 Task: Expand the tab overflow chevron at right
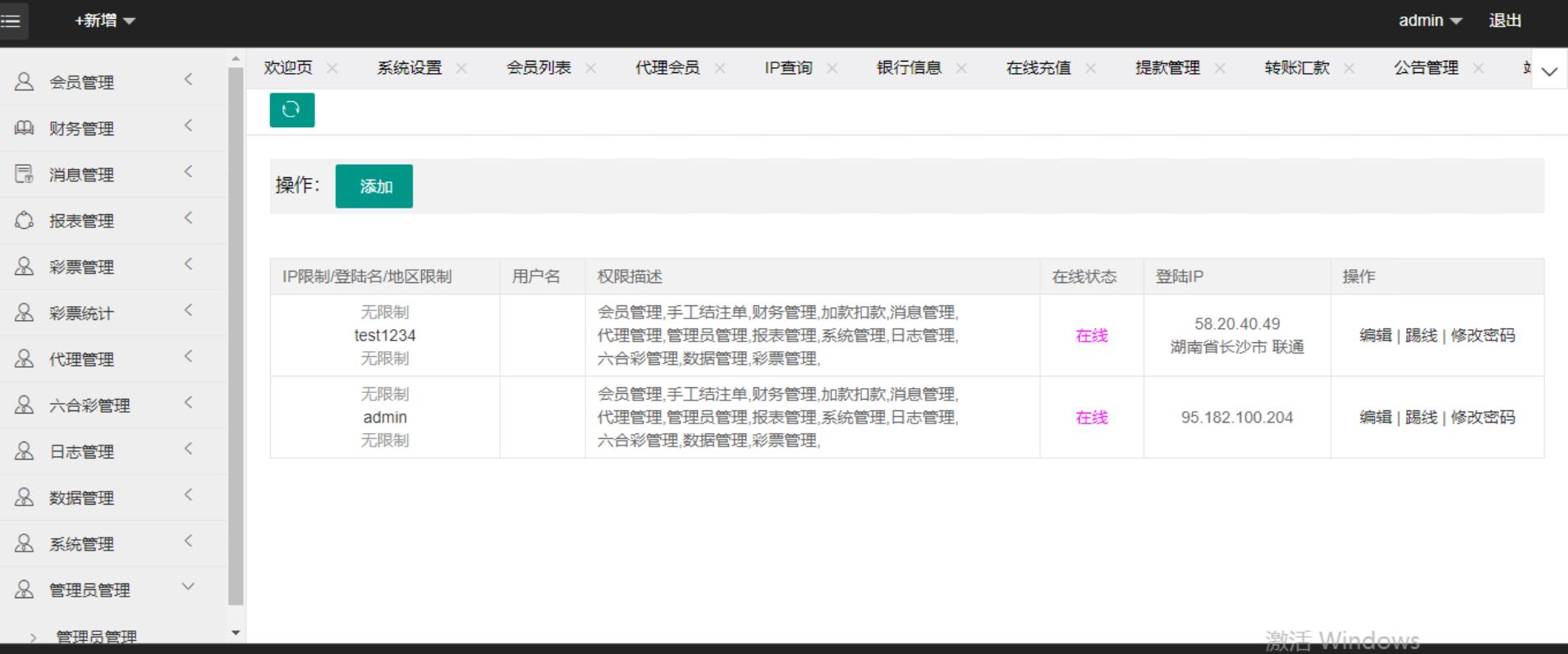1549,71
